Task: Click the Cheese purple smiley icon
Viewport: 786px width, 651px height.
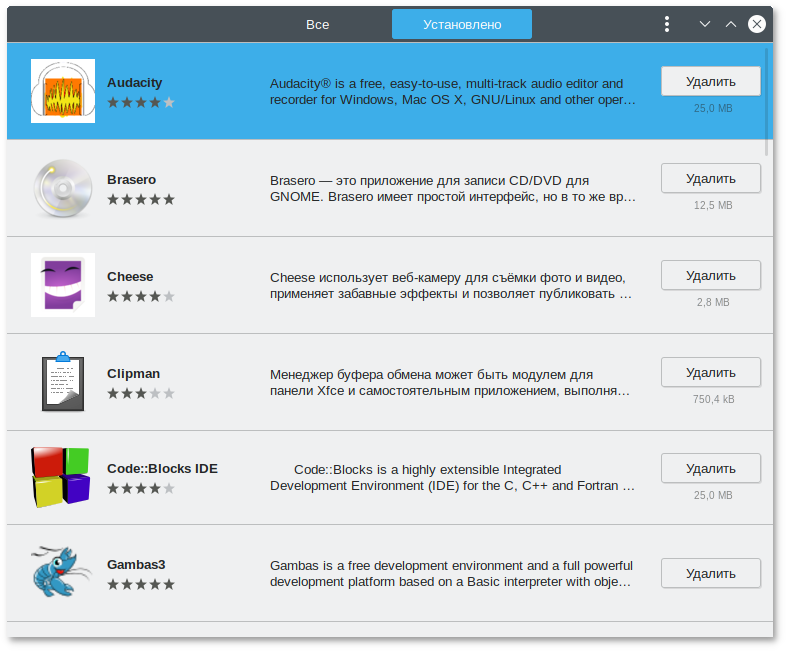Action: 63,285
